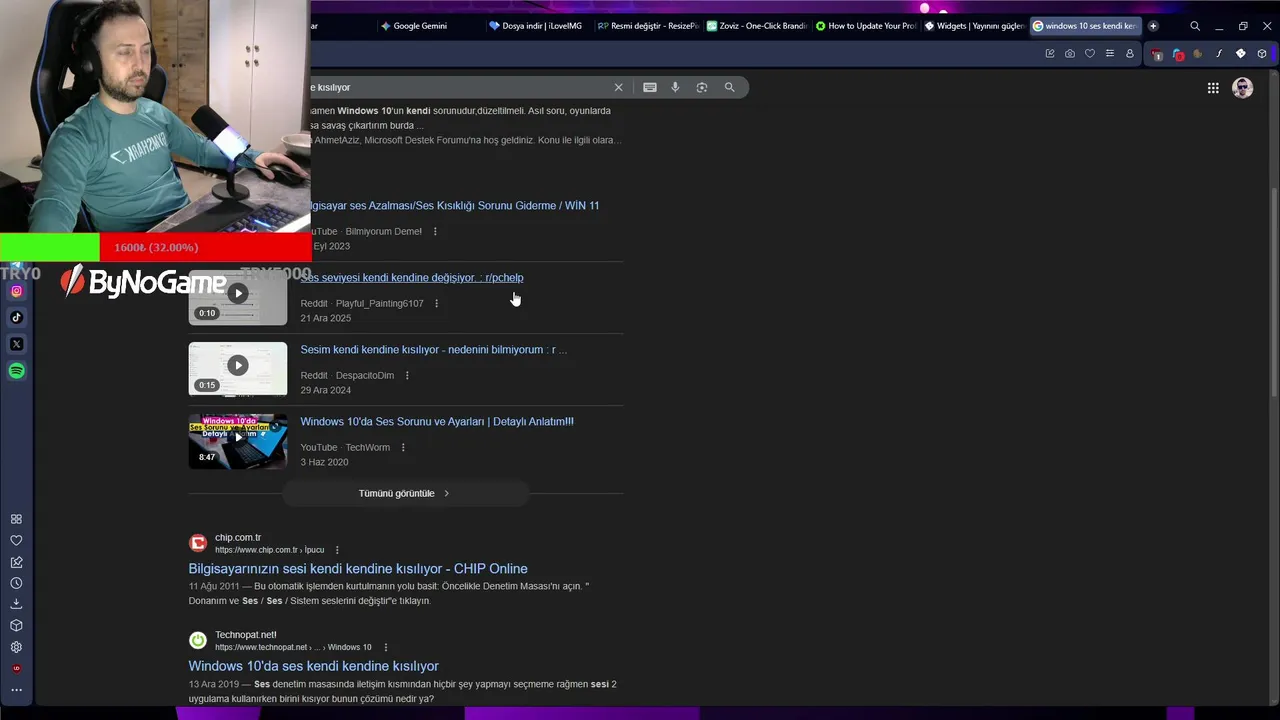This screenshot has width=1280, height=720.
Task: Open TikTok in the sidebar
Action: pyautogui.click(x=16, y=317)
